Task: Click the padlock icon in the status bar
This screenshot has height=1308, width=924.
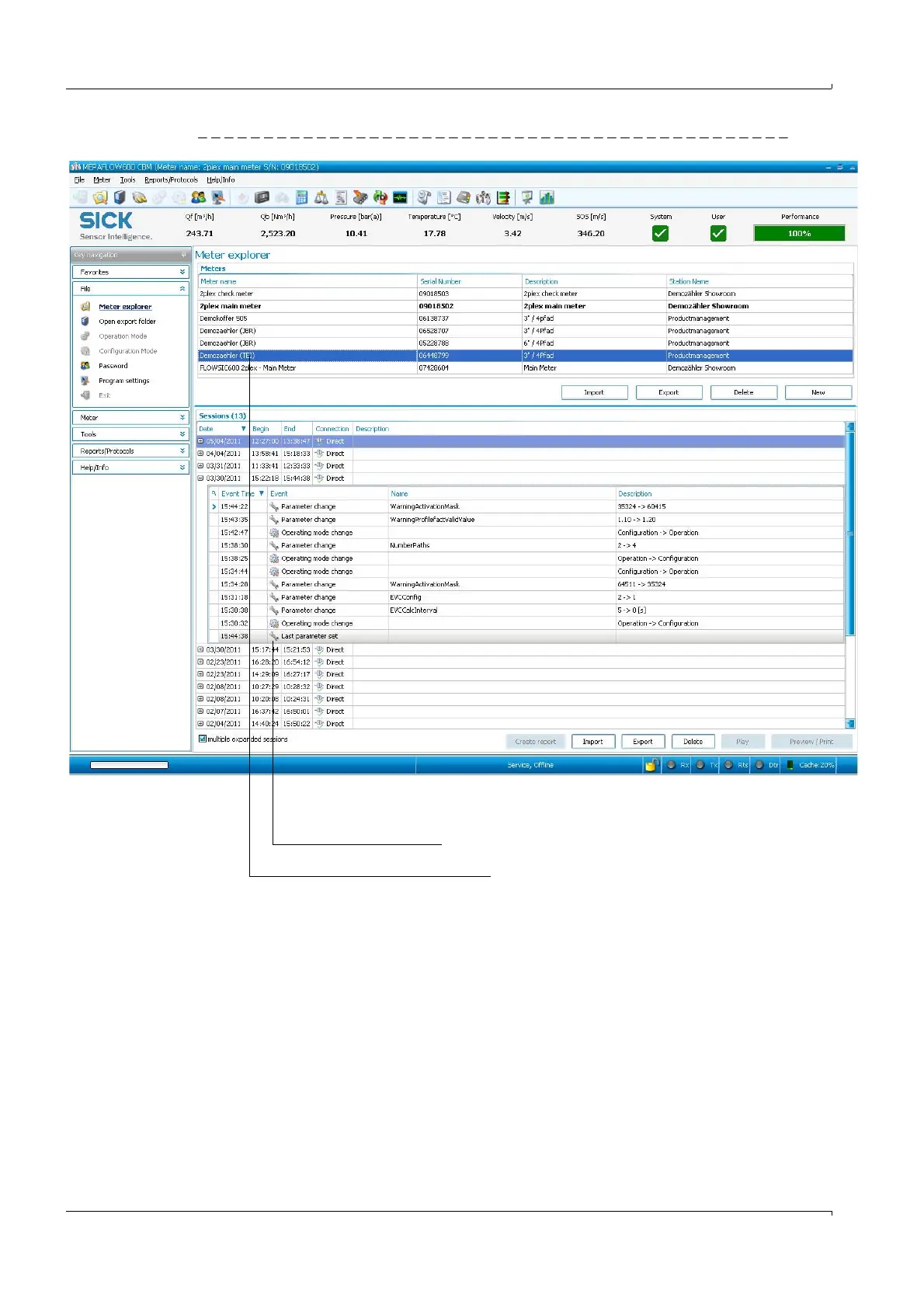Action: (651, 765)
